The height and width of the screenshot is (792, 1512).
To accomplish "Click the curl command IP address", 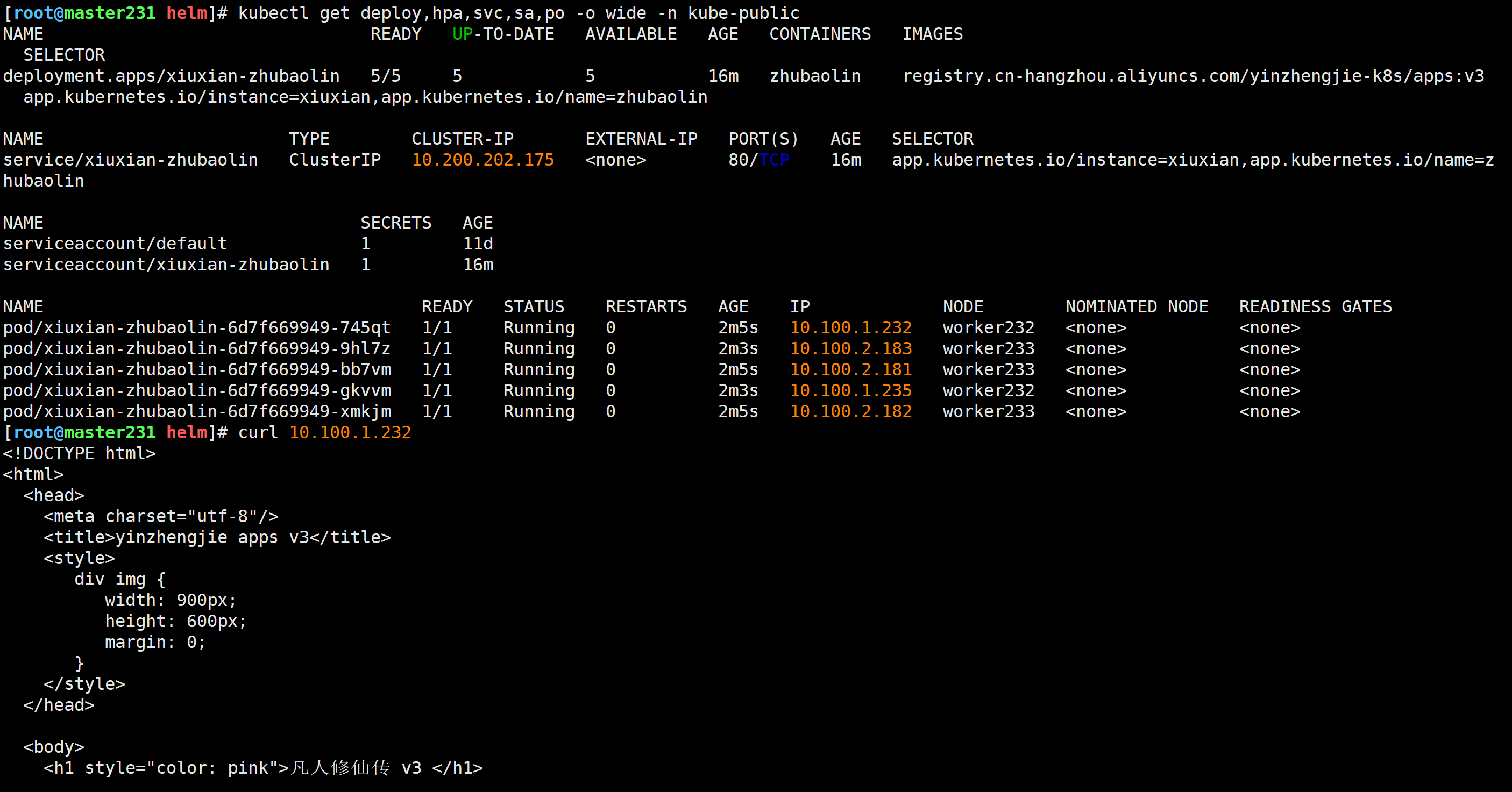I will coord(350,432).
